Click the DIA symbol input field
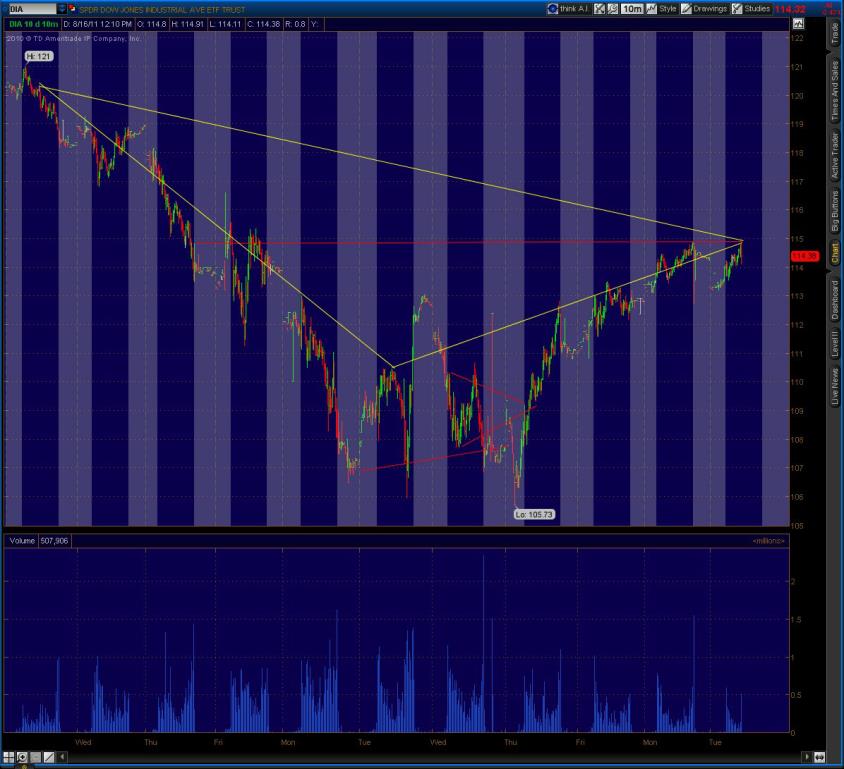Image resolution: width=844 pixels, height=769 pixels. [x=28, y=8]
